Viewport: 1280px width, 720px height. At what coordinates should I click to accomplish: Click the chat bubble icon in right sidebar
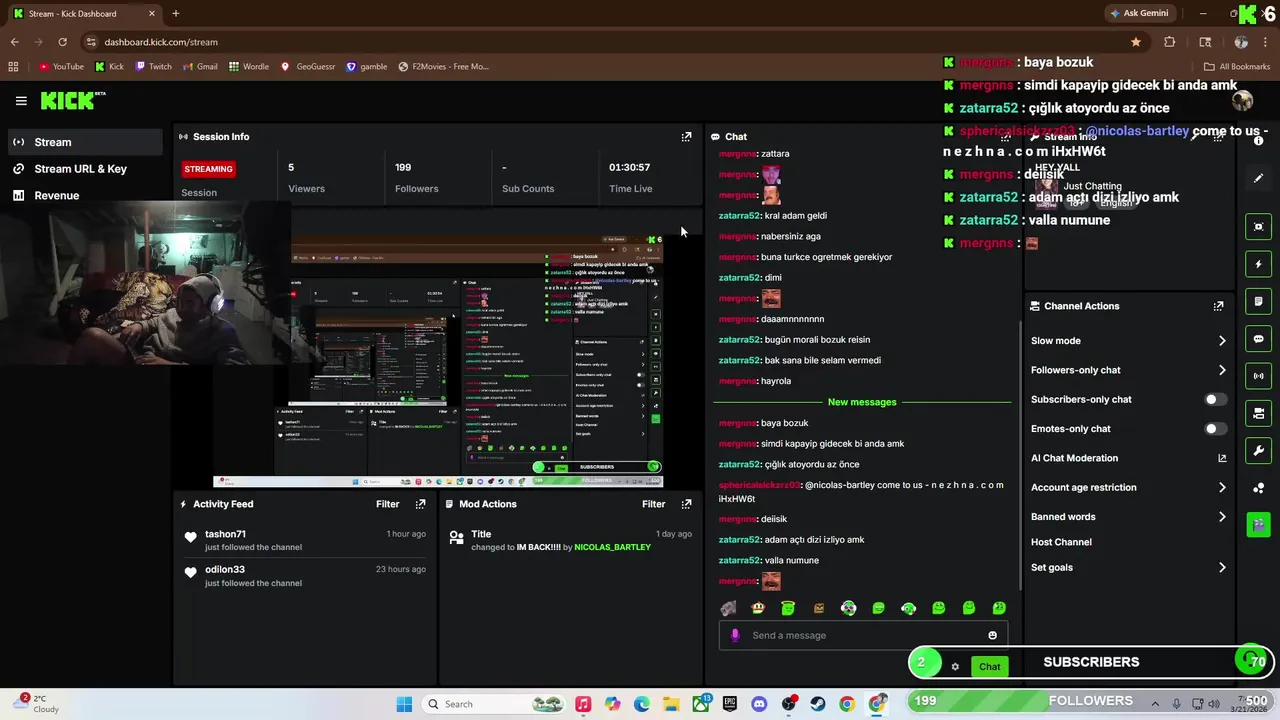[x=1258, y=339]
